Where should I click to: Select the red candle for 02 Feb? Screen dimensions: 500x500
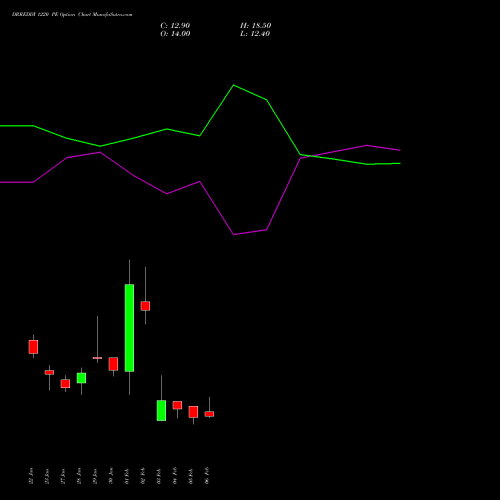pyautogui.click(x=145, y=306)
